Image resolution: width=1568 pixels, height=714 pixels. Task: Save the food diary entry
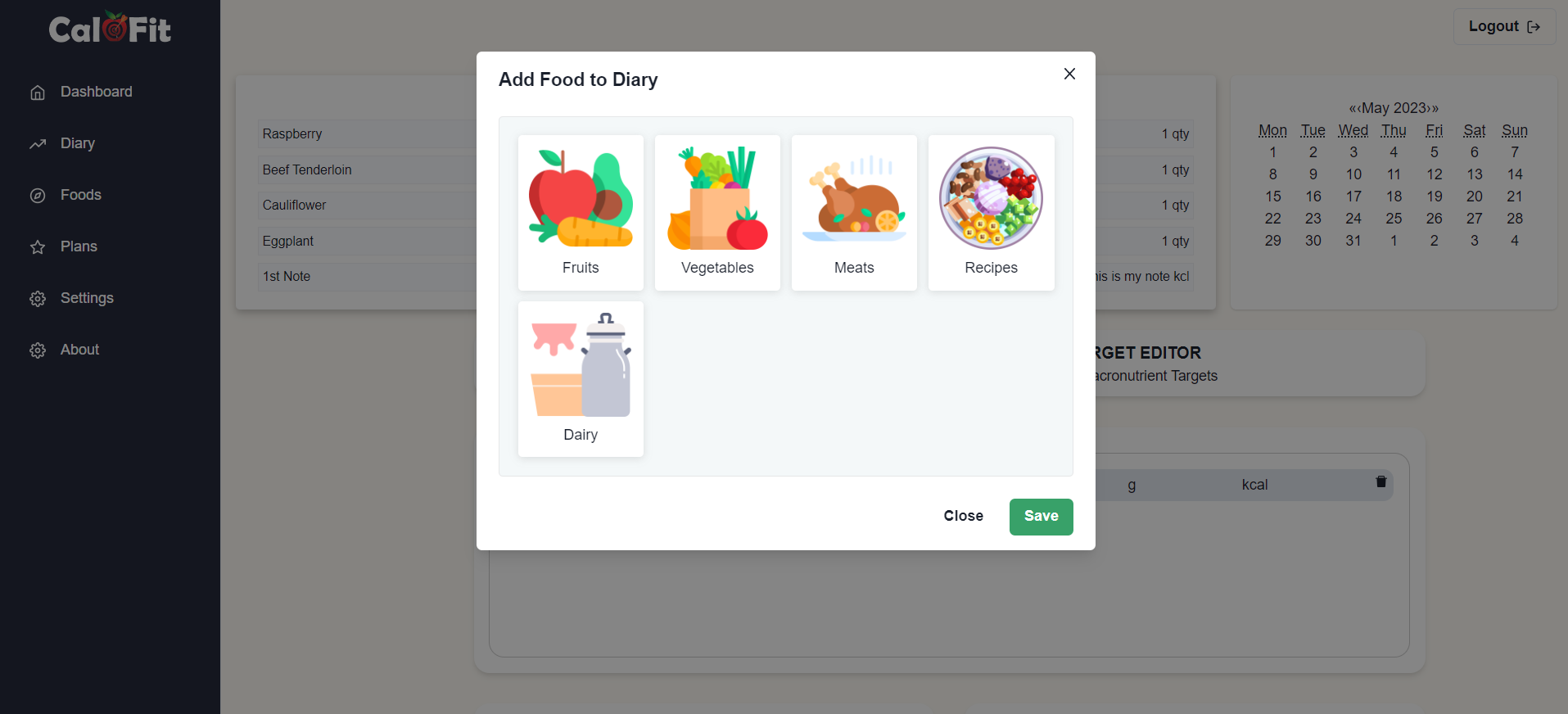click(x=1041, y=517)
